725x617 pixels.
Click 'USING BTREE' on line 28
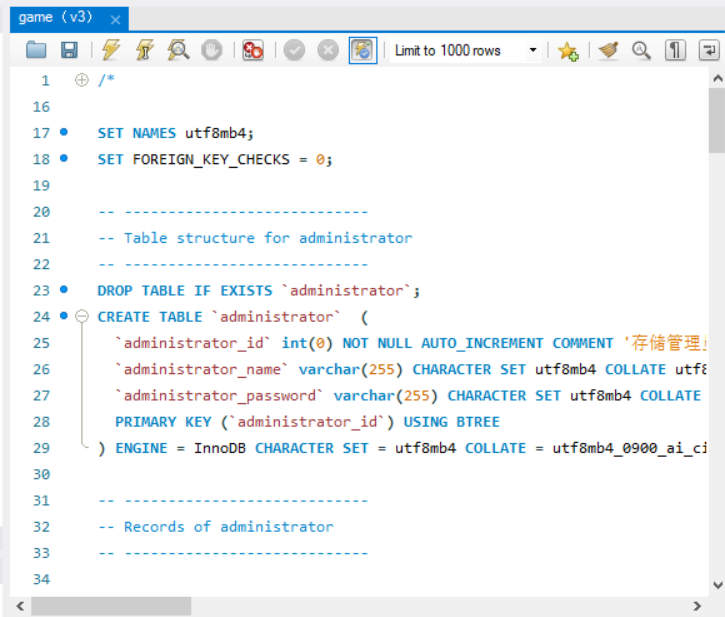pos(452,422)
